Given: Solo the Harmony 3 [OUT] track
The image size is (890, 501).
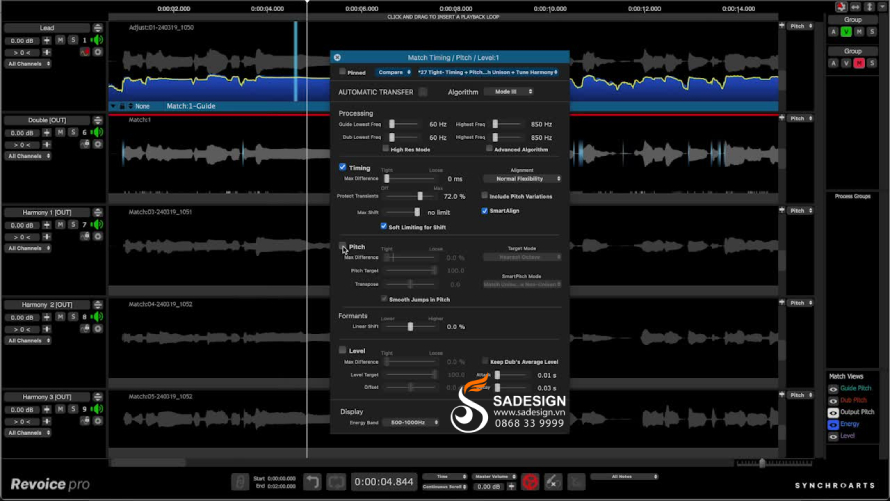Looking at the screenshot, I should (73, 409).
